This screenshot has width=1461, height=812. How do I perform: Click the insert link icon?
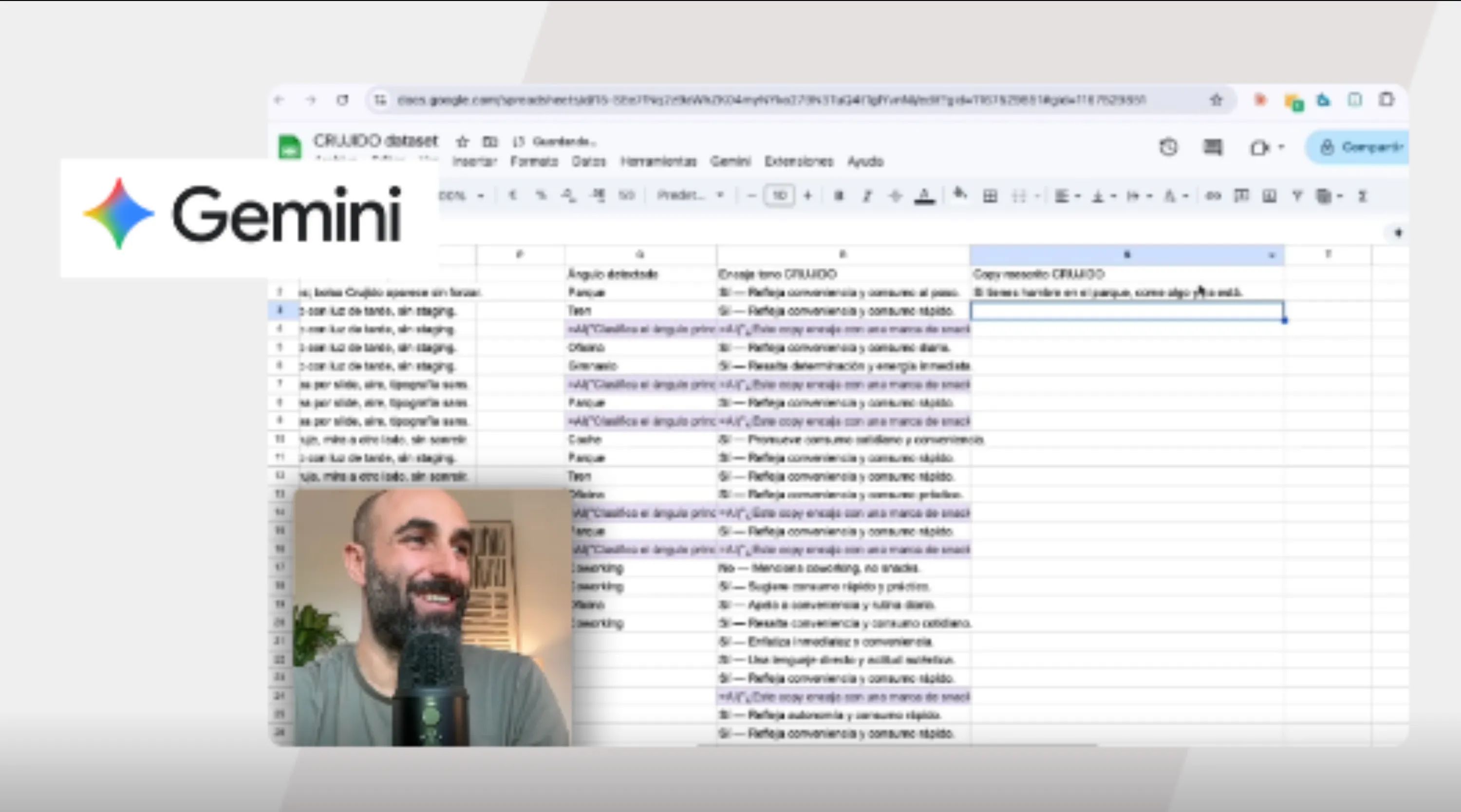[x=1213, y=196]
